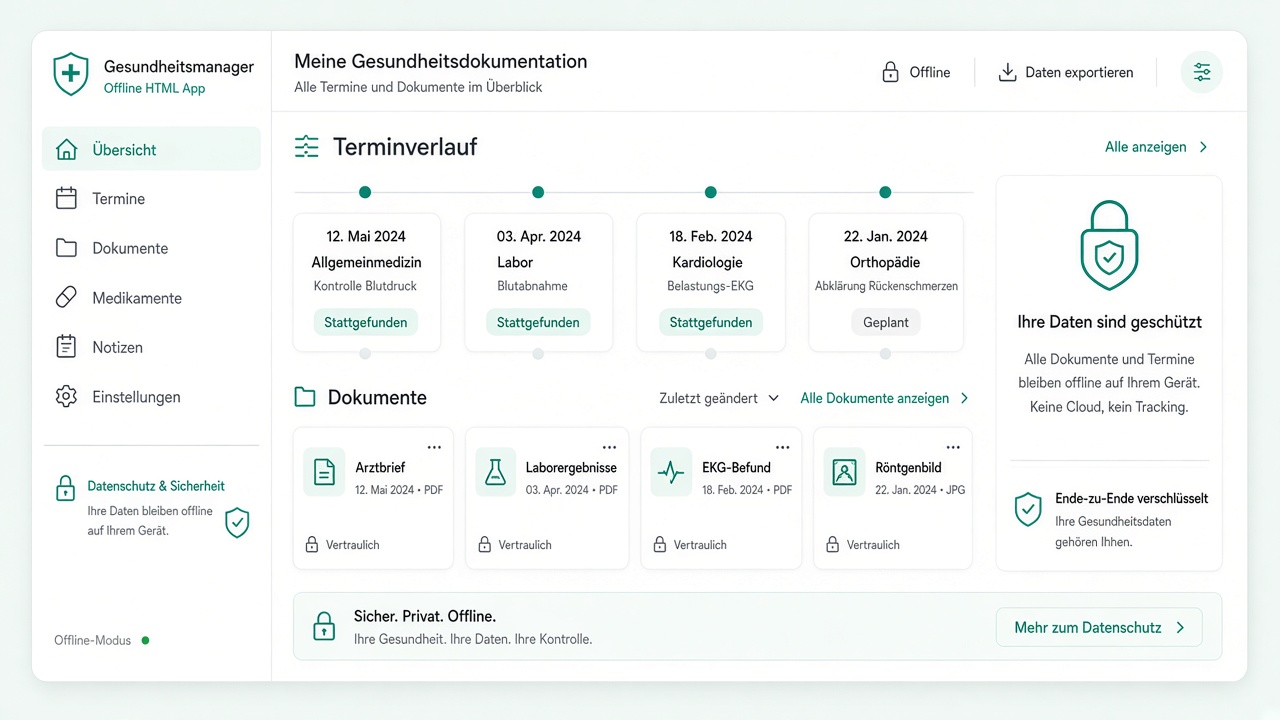The height and width of the screenshot is (720, 1280).
Task: Click Stattgefunden badge on Kardiologie card
Action: click(x=711, y=322)
